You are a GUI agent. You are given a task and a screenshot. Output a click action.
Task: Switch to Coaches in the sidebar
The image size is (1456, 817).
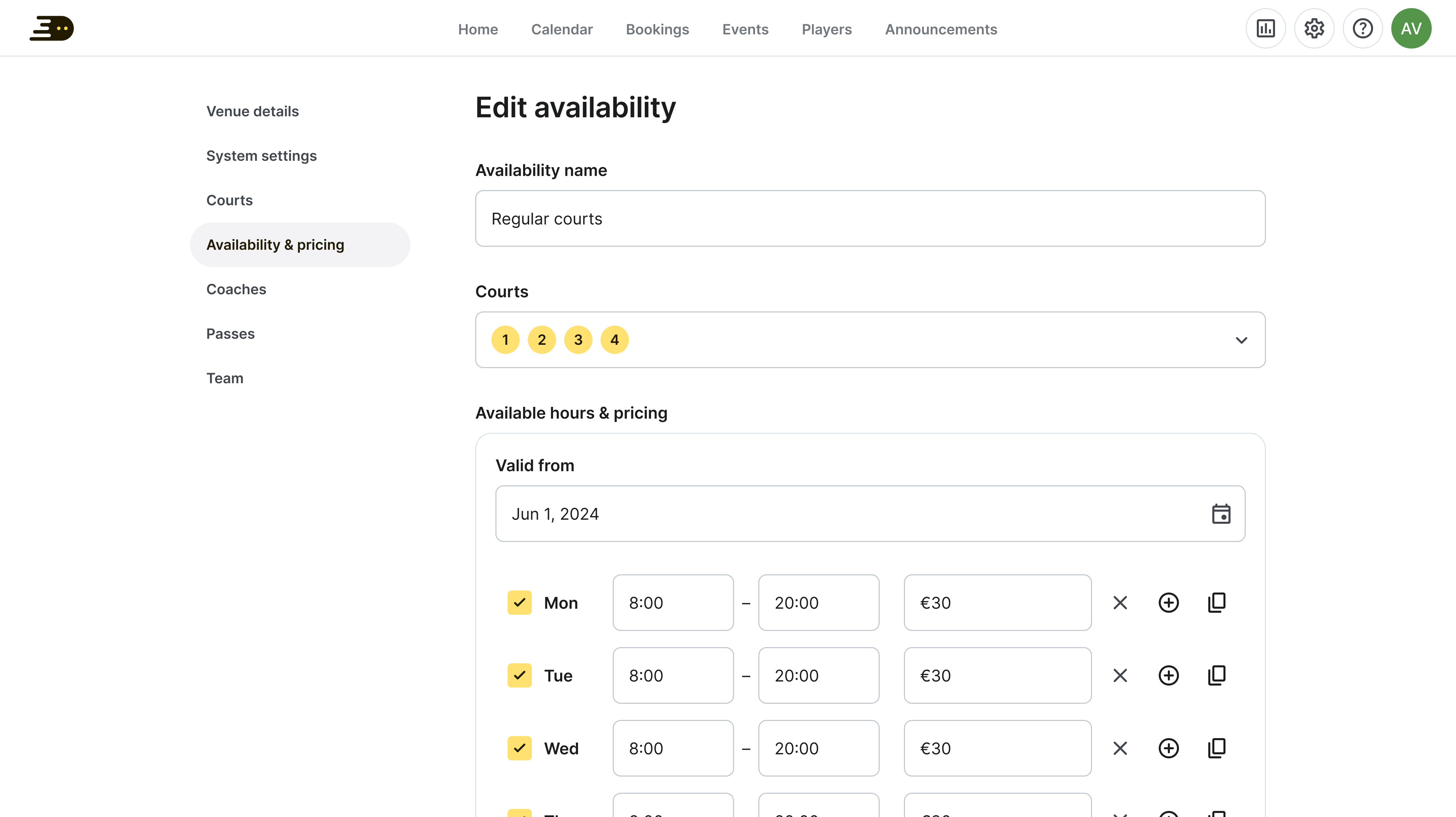click(x=236, y=289)
